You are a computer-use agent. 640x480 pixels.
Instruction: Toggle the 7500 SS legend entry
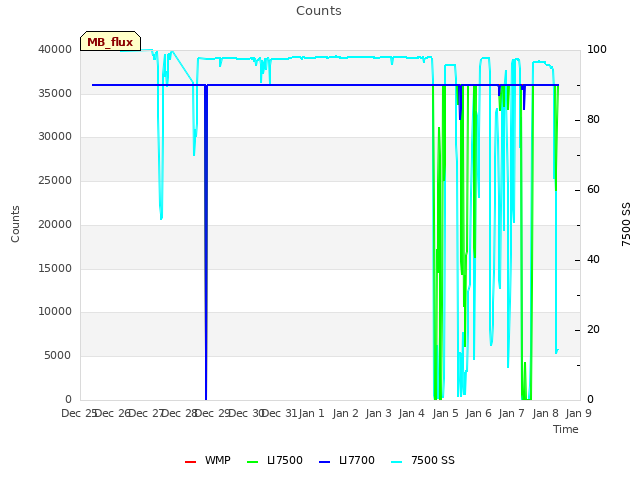422,460
